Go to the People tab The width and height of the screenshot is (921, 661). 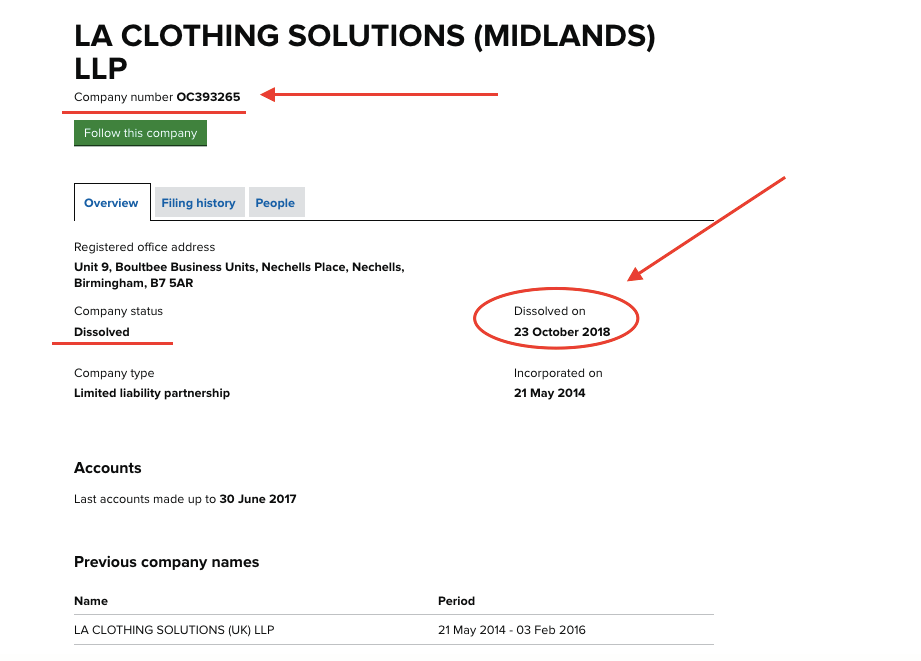click(x=275, y=203)
